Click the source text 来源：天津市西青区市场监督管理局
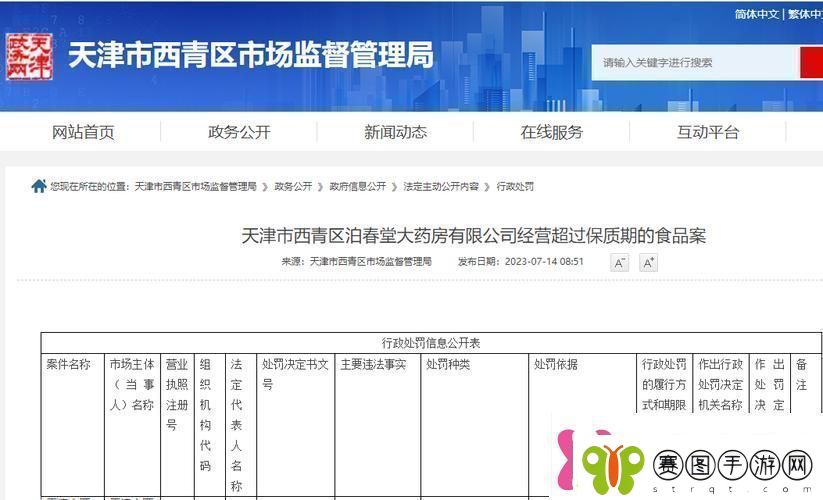Image resolution: width=823 pixels, height=500 pixels. click(x=356, y=261)
